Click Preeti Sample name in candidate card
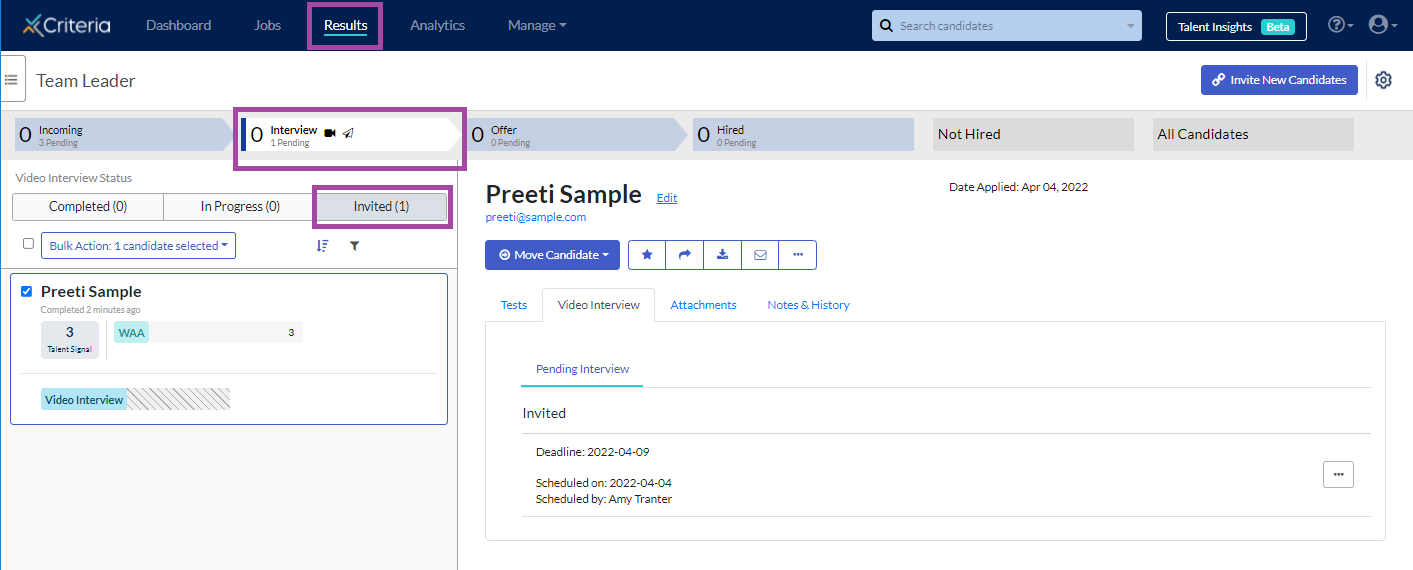 tap(91, 292)
